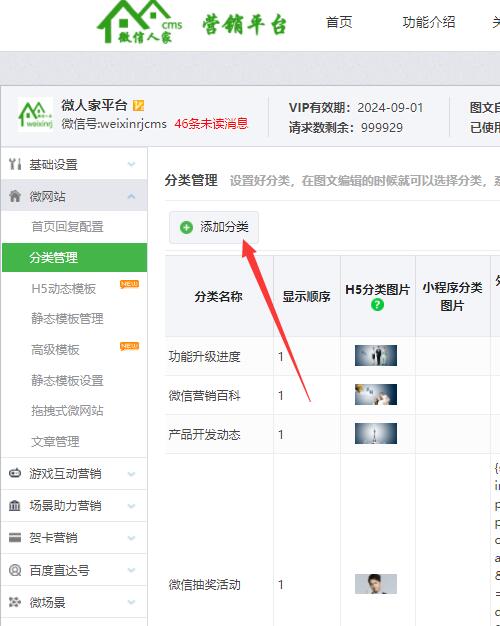The image size is (500, 626).
Task: Open 静态模板管理 sidebar item
Action: pos(67,319)
